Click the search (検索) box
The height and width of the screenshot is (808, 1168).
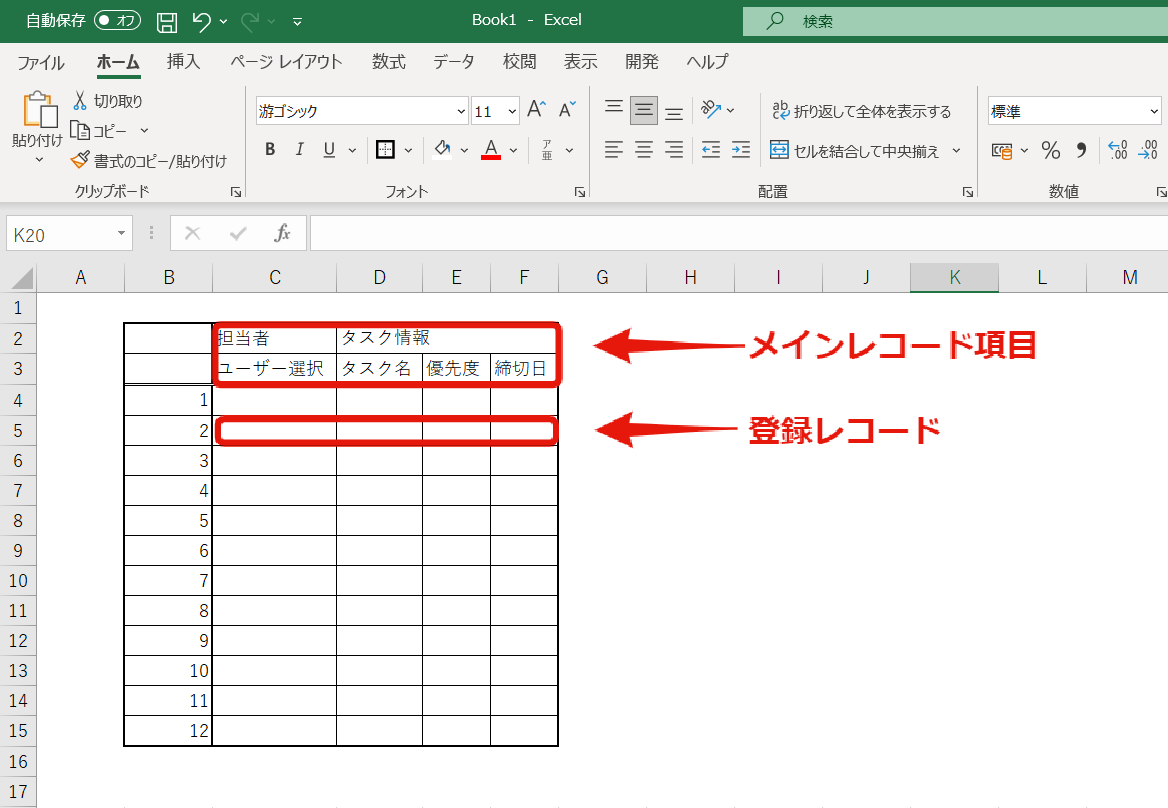pyautogui.click(x=955, y=21)
